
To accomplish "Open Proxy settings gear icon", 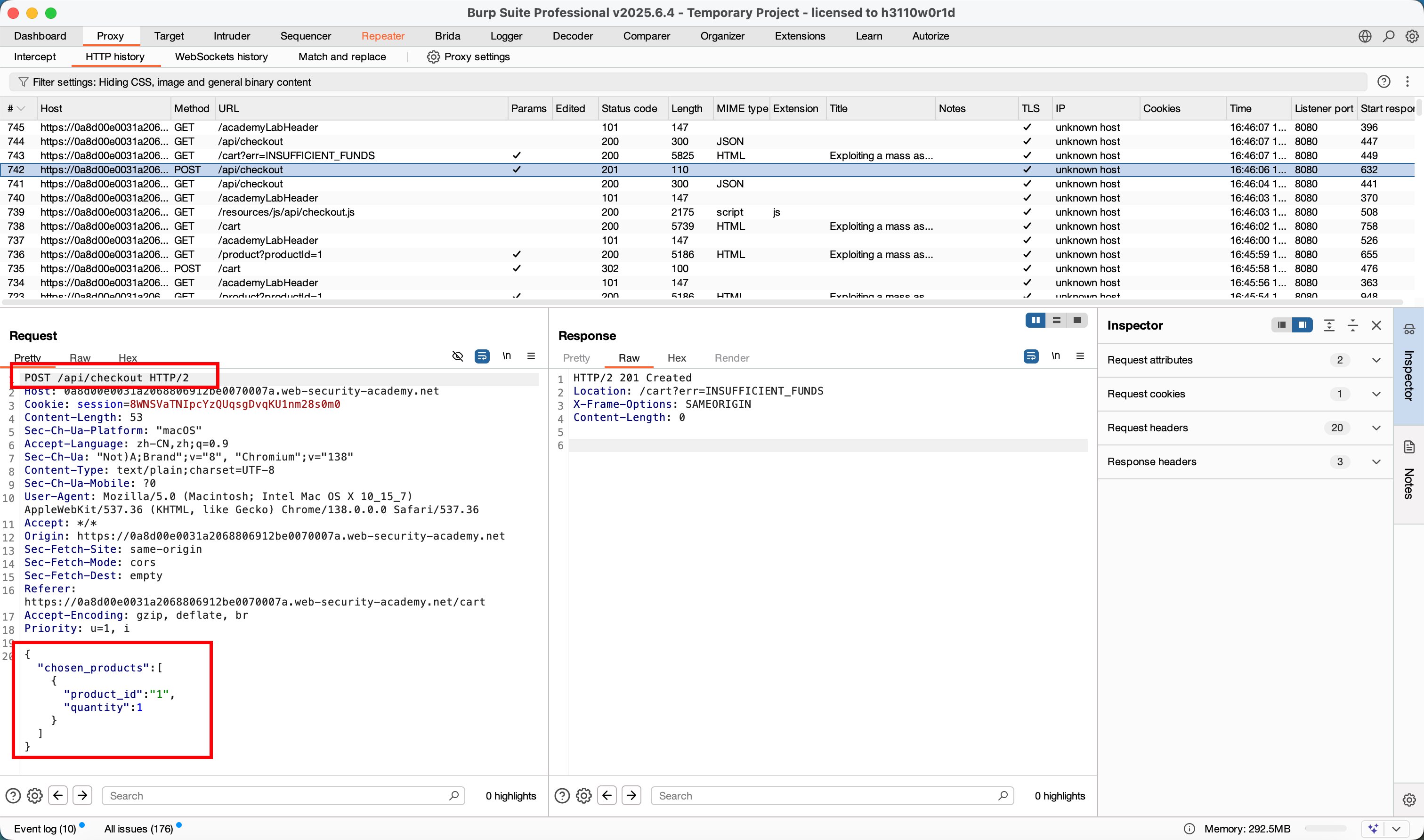I will coord(433,57).
